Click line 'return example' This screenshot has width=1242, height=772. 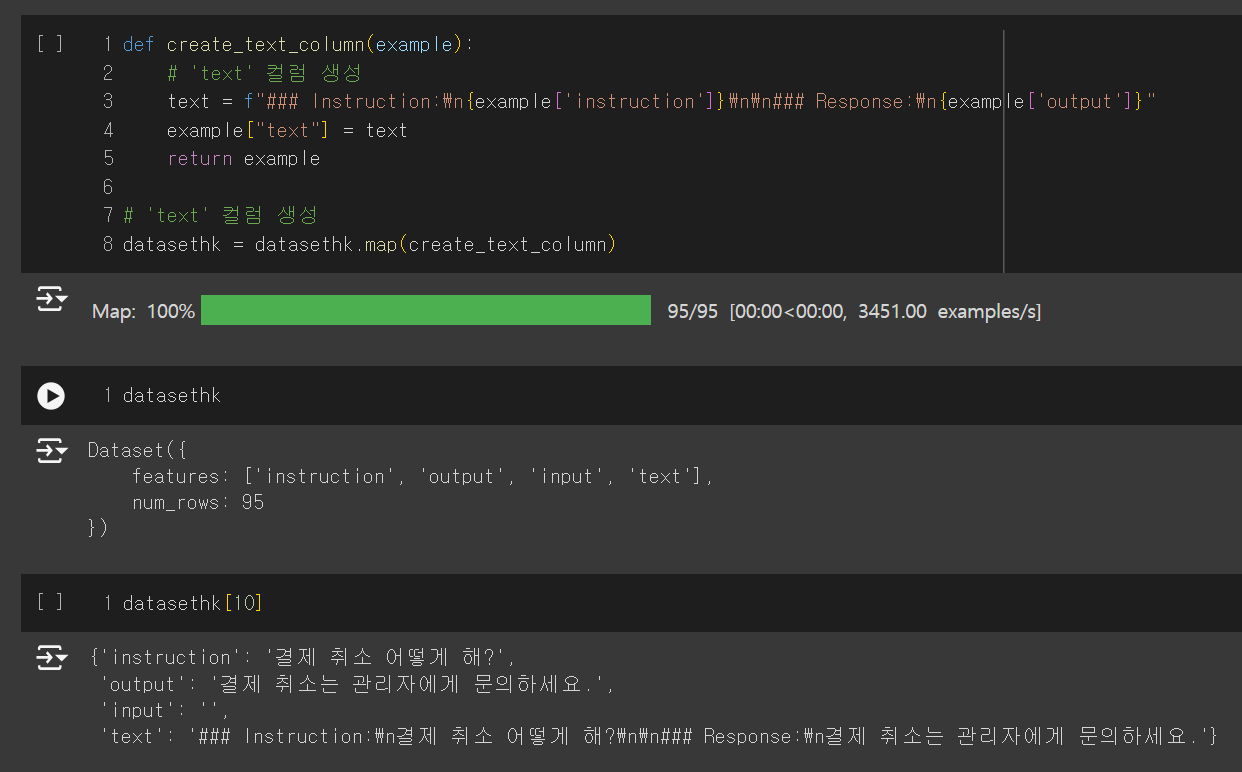tap(243, 158)
